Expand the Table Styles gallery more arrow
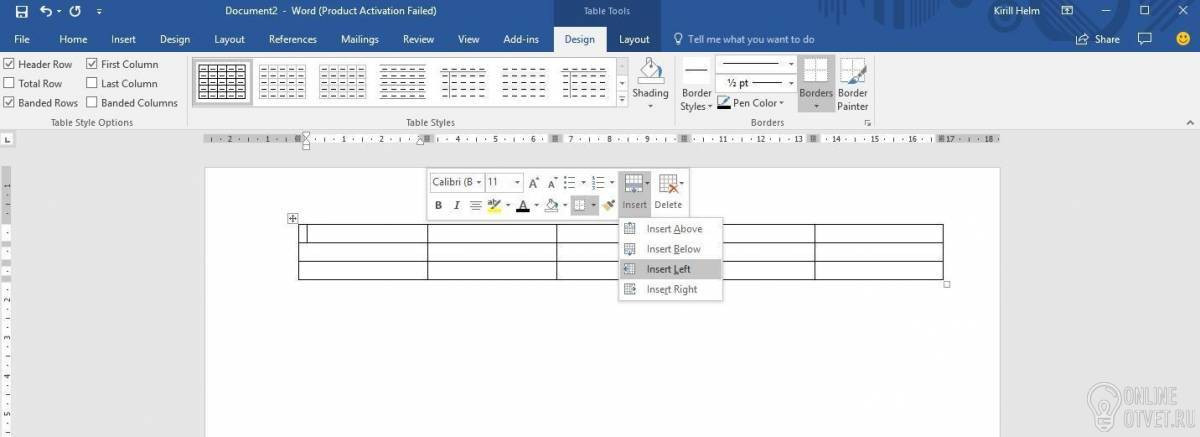The height and width of the screenshot is (437, 1200). (x=622, y=99)
